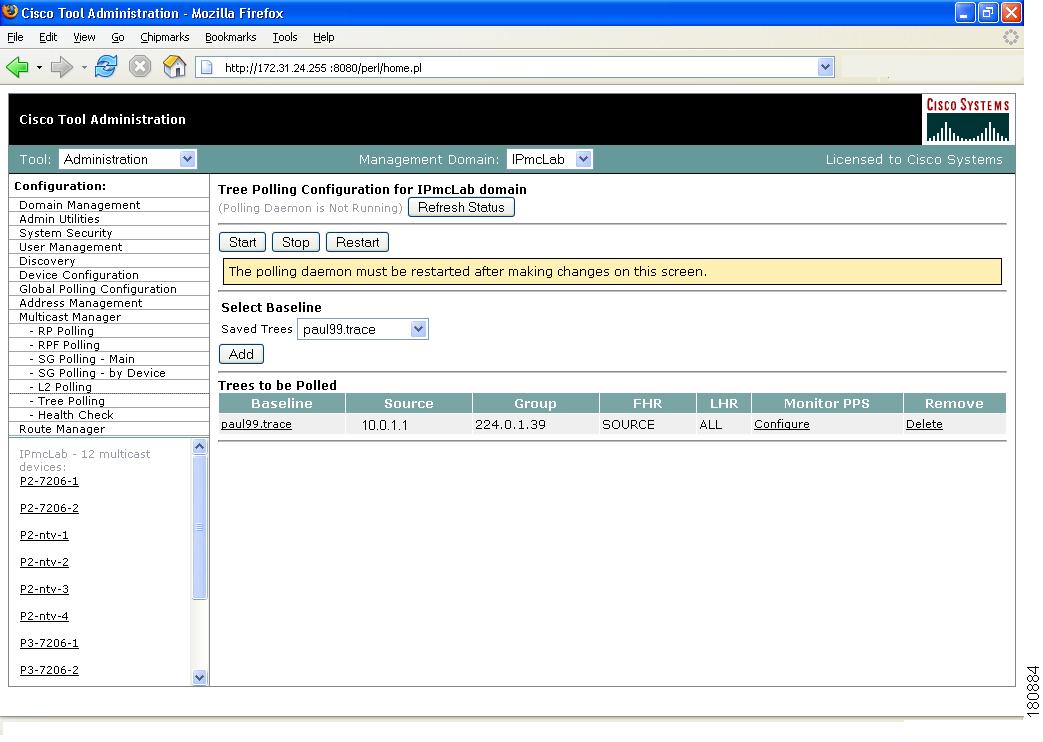
Task: Click the Stop polling daemon button
Action: click(x=295, y=242)
